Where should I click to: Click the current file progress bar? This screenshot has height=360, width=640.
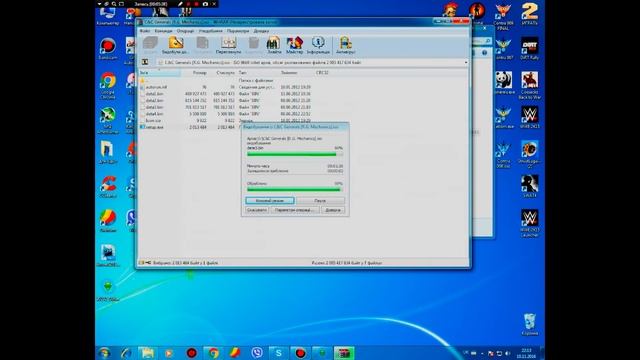(x=295, y=154)
